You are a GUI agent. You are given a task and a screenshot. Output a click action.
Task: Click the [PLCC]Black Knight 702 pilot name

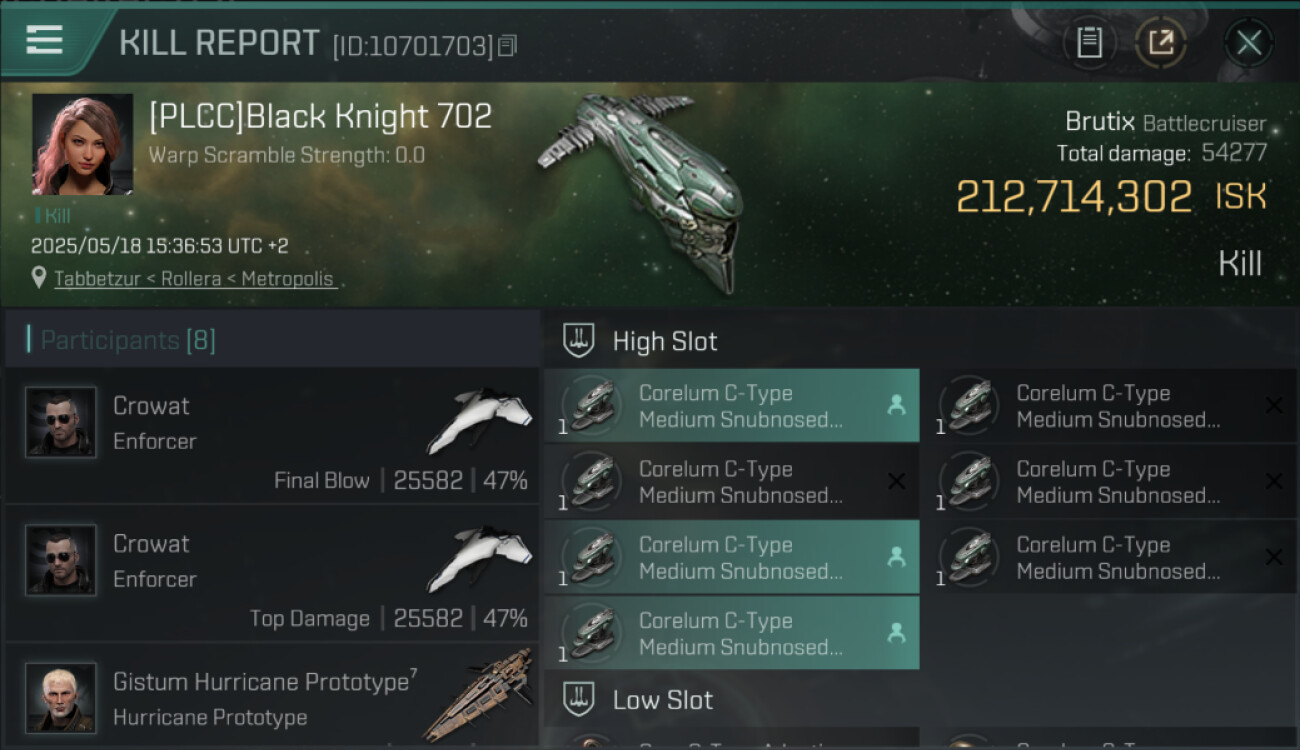click(320, 117)
